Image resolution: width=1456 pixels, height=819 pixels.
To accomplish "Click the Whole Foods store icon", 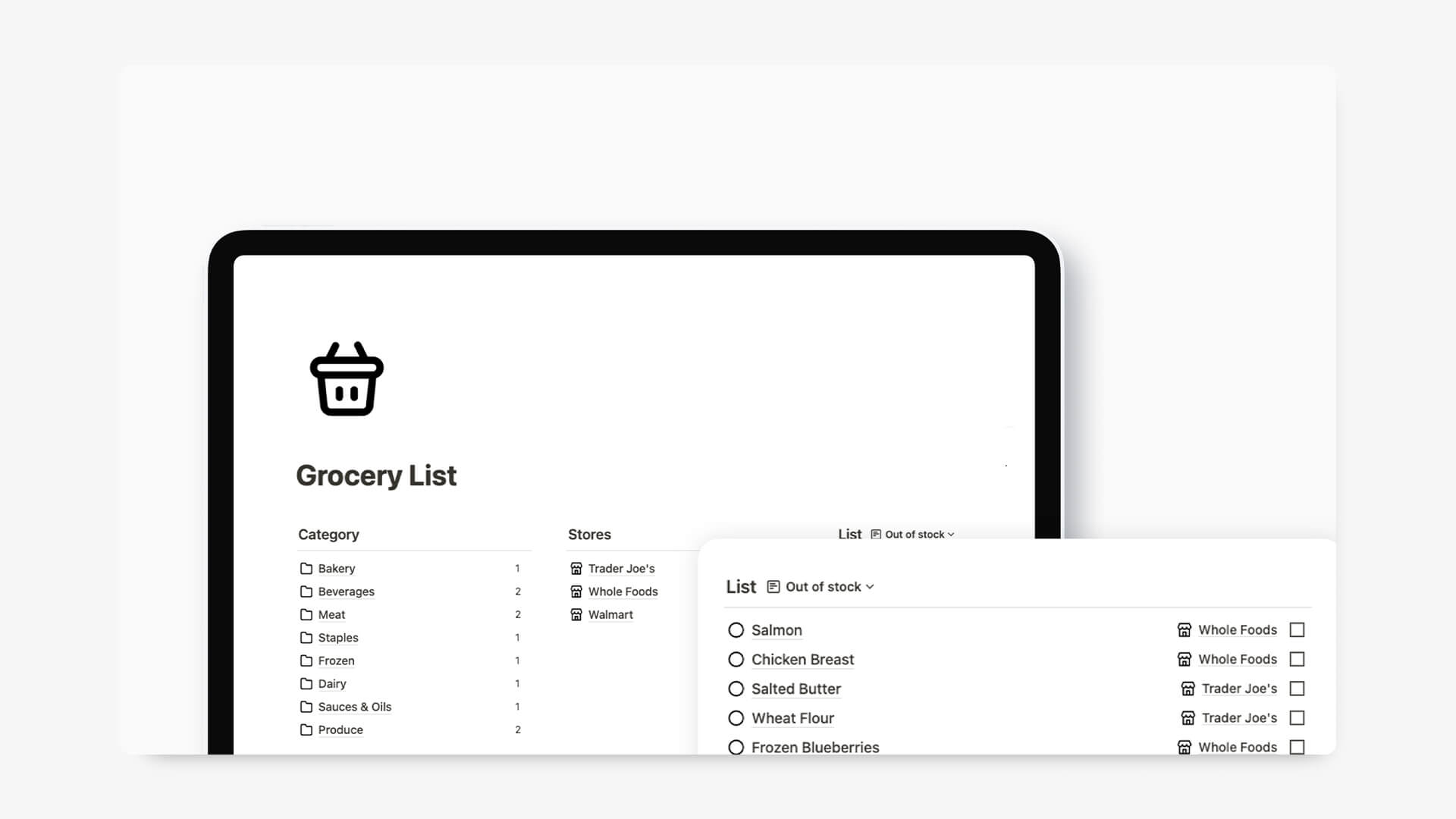I will 576,591.
